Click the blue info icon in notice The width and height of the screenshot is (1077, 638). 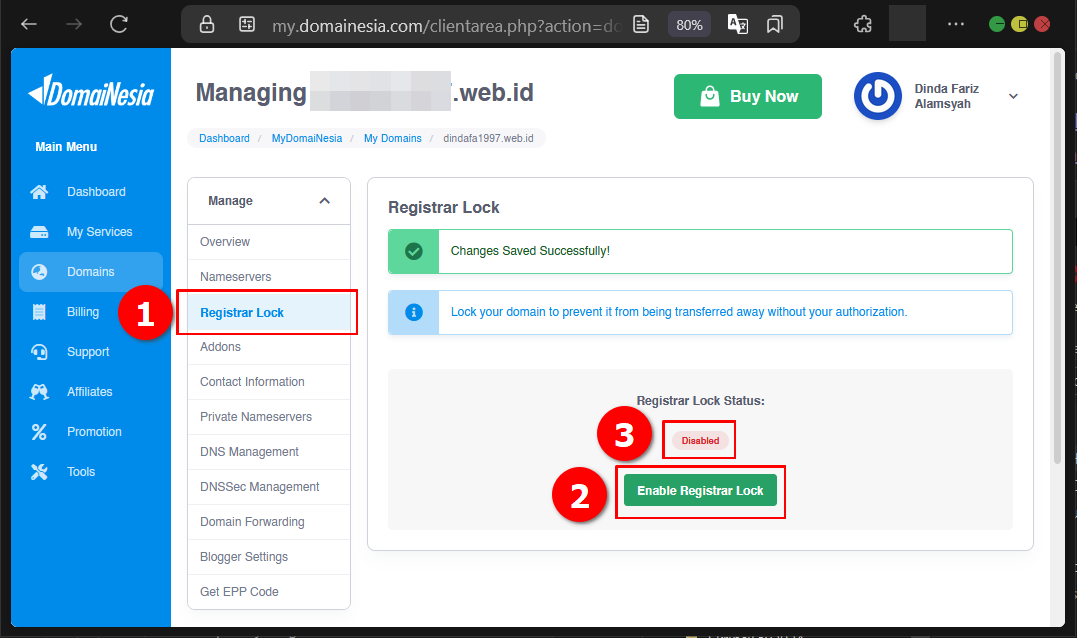point(413,312)
